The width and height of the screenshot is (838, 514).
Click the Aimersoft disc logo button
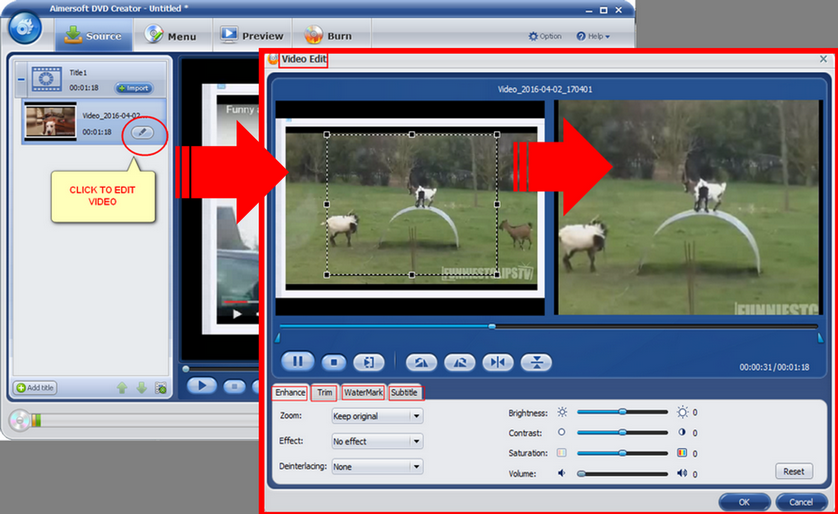tap(25, 28)
